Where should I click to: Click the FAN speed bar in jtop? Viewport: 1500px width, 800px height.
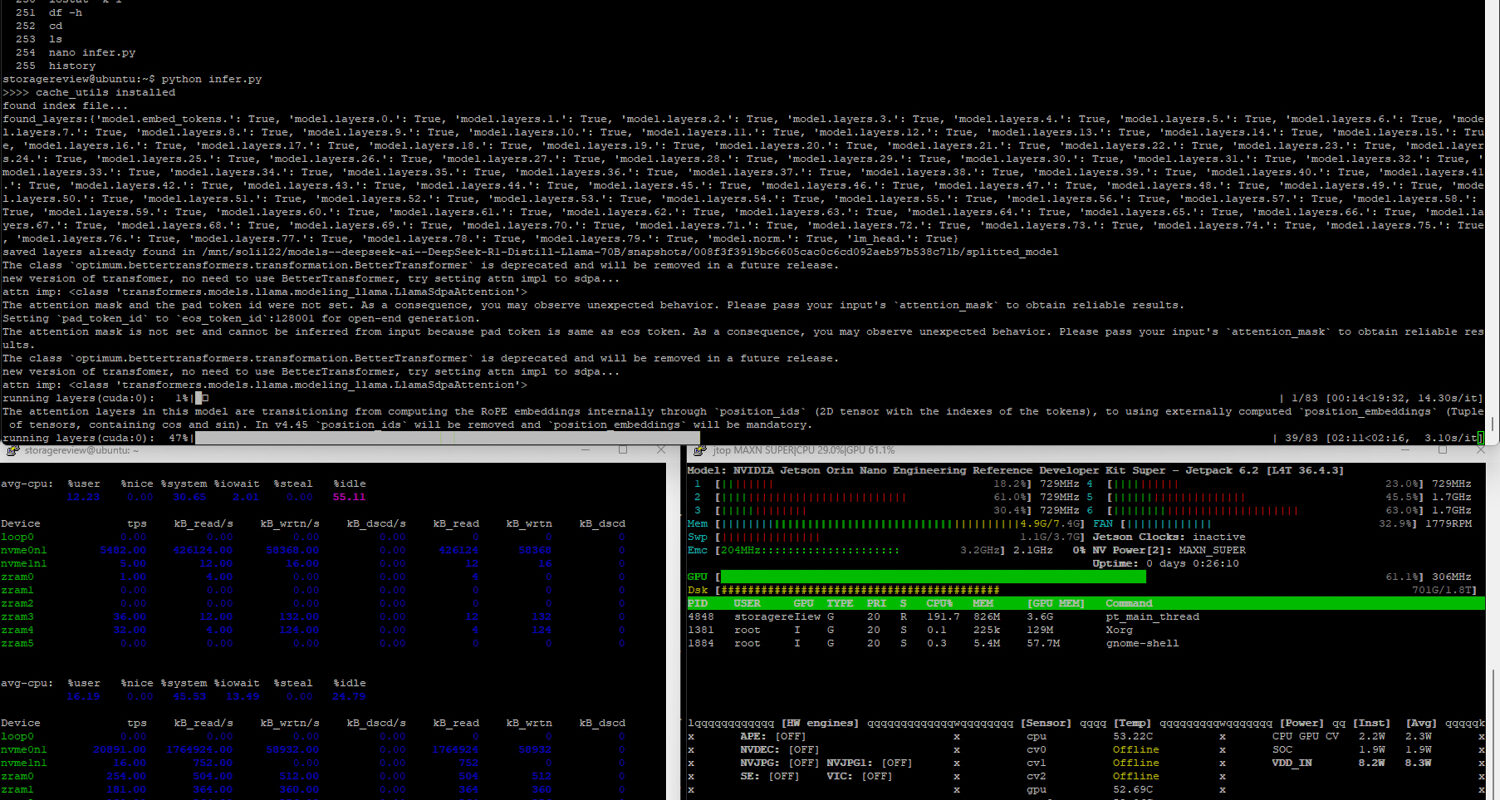pyautogui.click(x=1170, y=523)
